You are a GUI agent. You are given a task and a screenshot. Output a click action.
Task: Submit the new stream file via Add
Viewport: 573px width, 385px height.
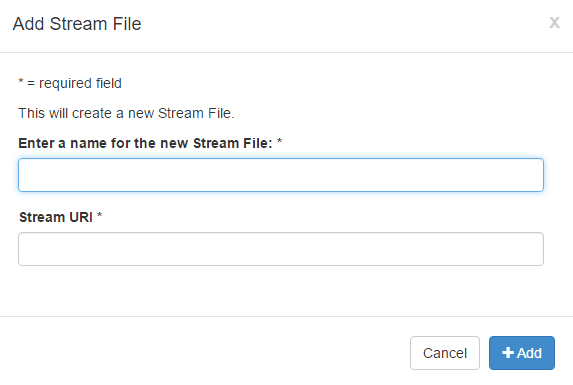(x=522, y=353)
